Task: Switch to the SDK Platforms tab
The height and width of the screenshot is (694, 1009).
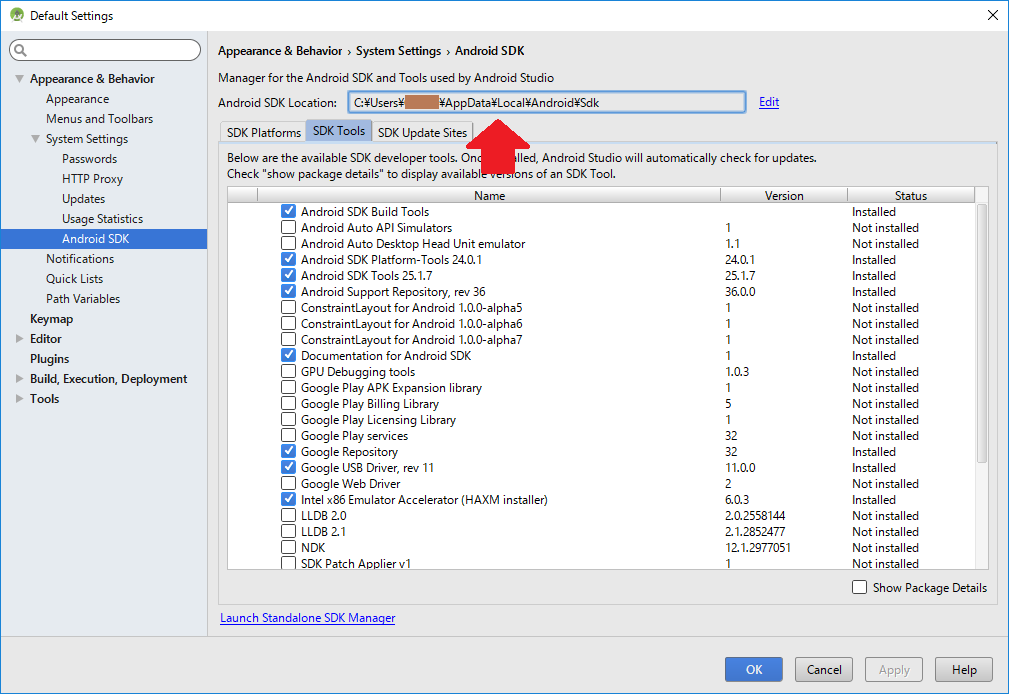Action: pos(262,131)
